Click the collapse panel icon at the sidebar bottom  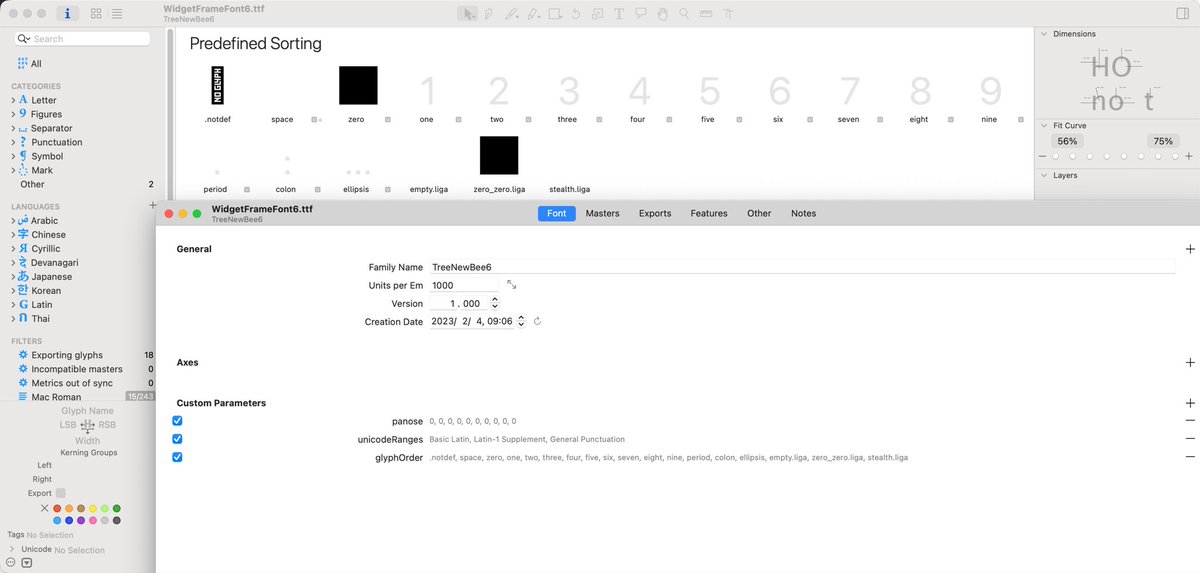(27, 562)
